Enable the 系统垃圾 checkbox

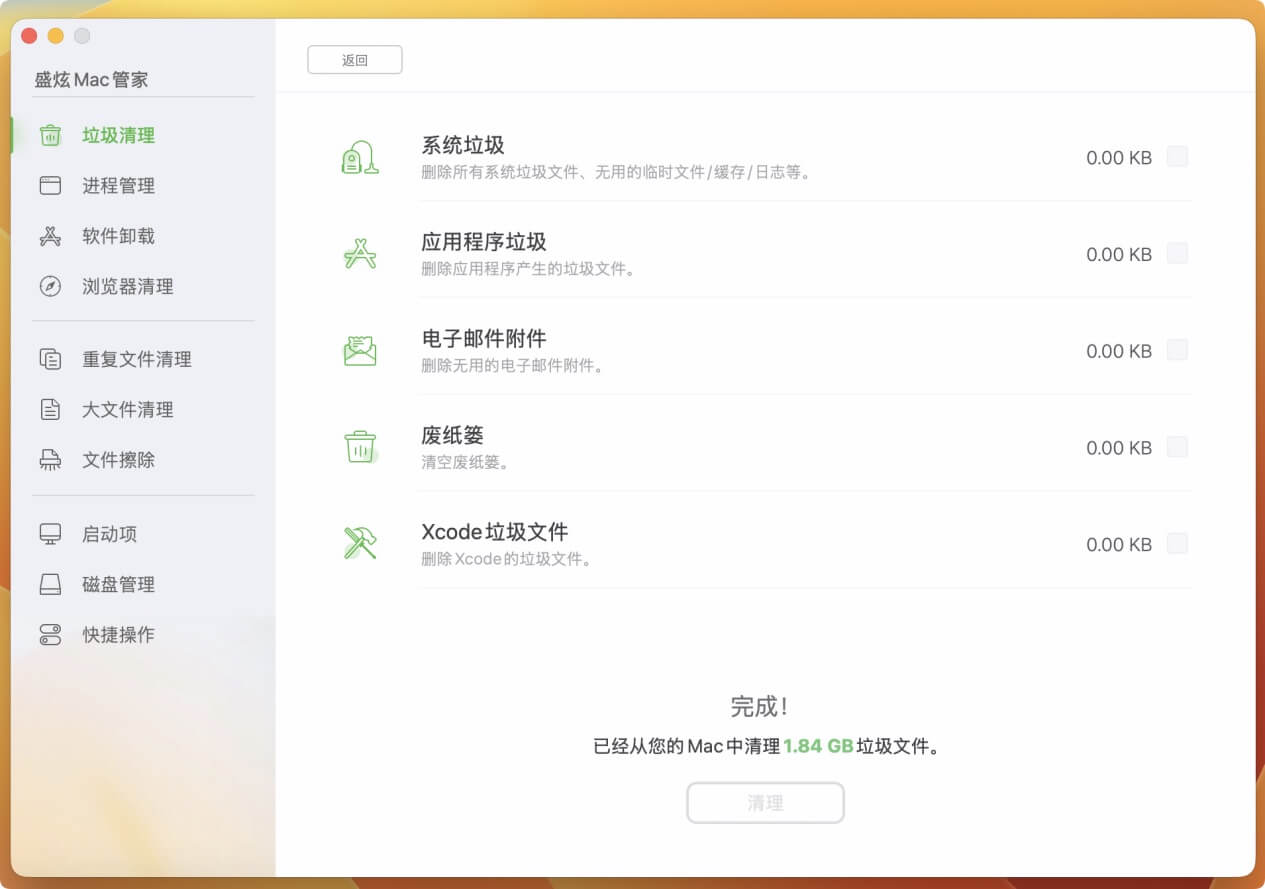point(1177,157)
